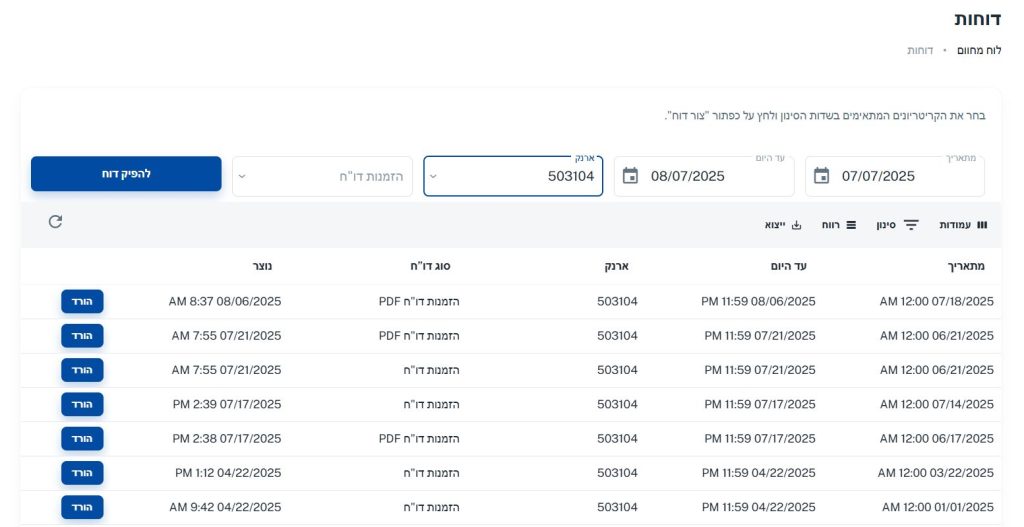Download the PDF report created 07/21/2025 7:55 AM

pos(82,336)
